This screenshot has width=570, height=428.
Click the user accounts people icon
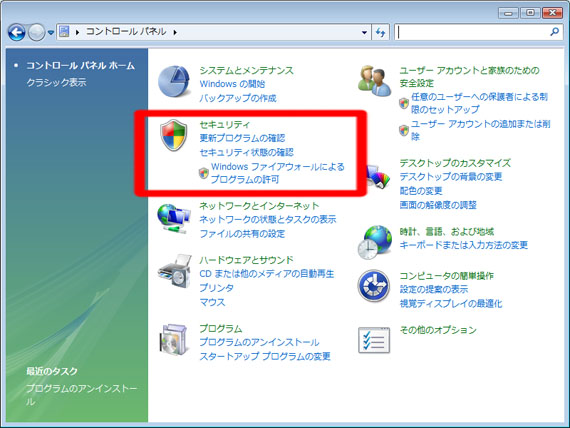click(x=374, y=81)
